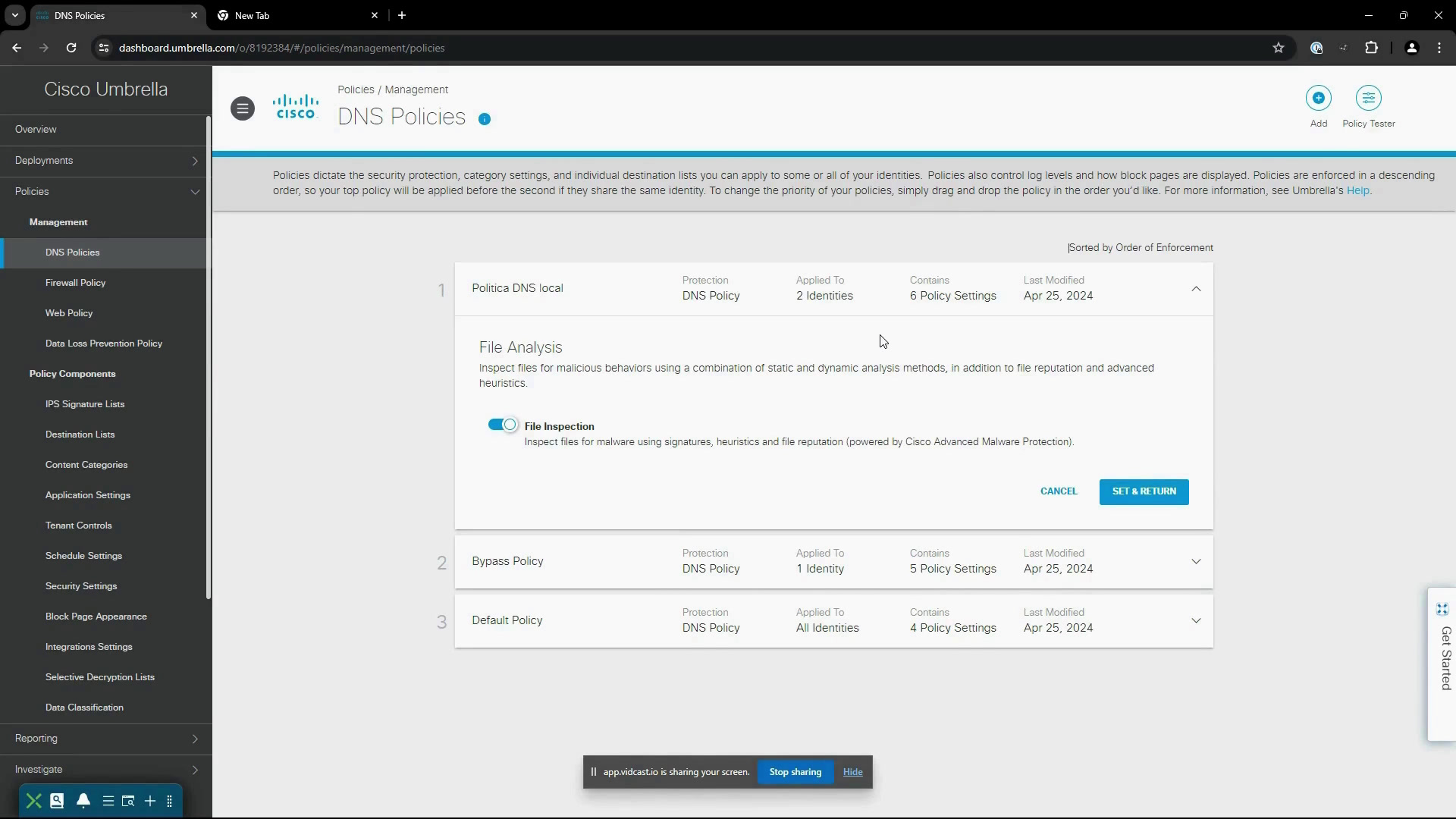
Task: Click the drag-handle dots in floating toolbar
Action: pyautogui.click(x=169, y=801)
